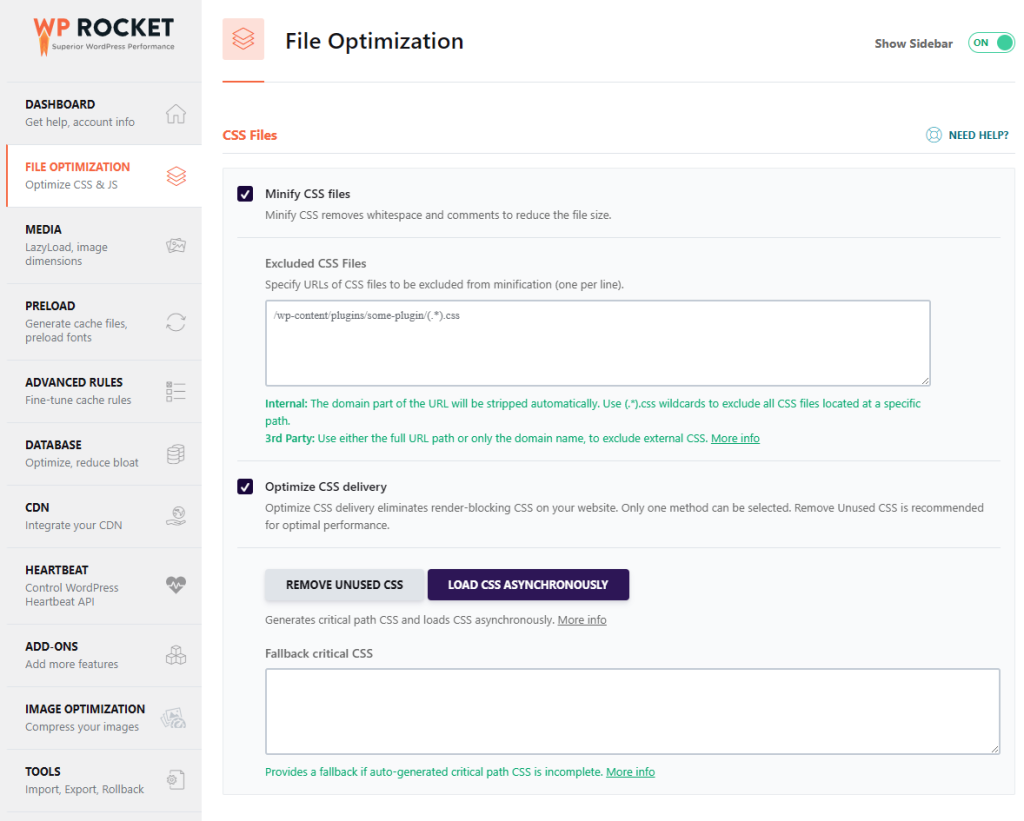This screenshot has width=1024, height=821.
Task: Select the Remove Unused CSS option
Action: click(344, 584)
